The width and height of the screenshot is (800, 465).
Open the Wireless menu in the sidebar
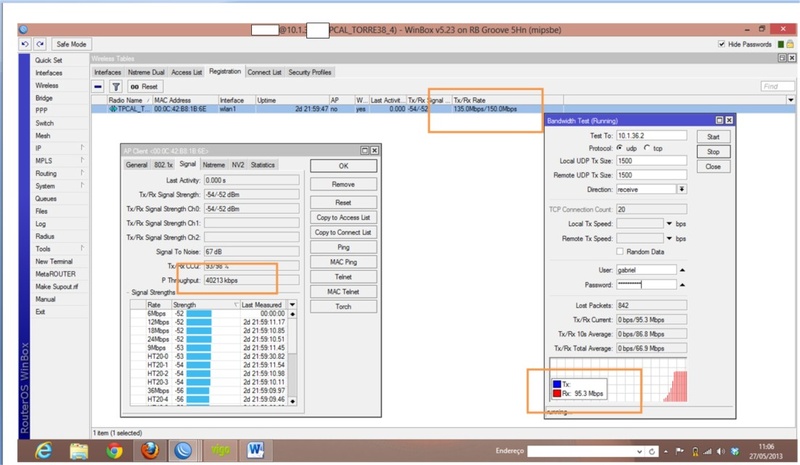pos(47,85)
